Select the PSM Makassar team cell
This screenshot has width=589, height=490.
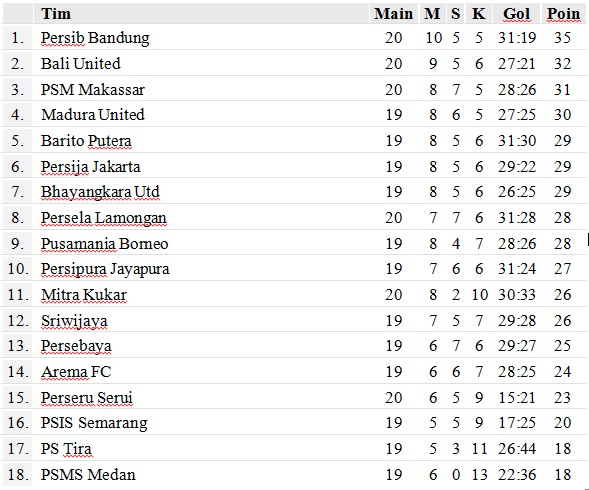coord(93,90)
